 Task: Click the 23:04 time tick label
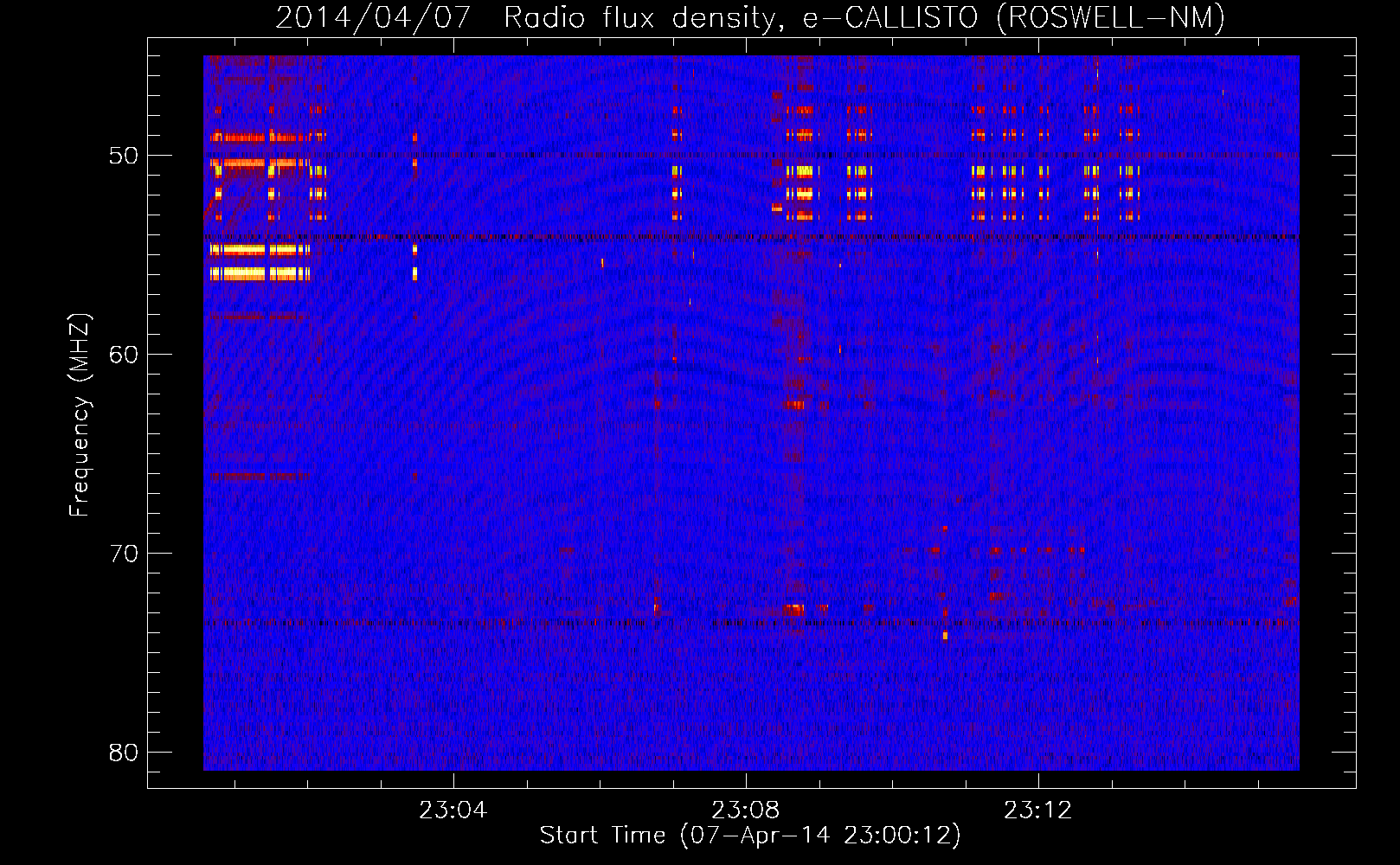[453, 811]
